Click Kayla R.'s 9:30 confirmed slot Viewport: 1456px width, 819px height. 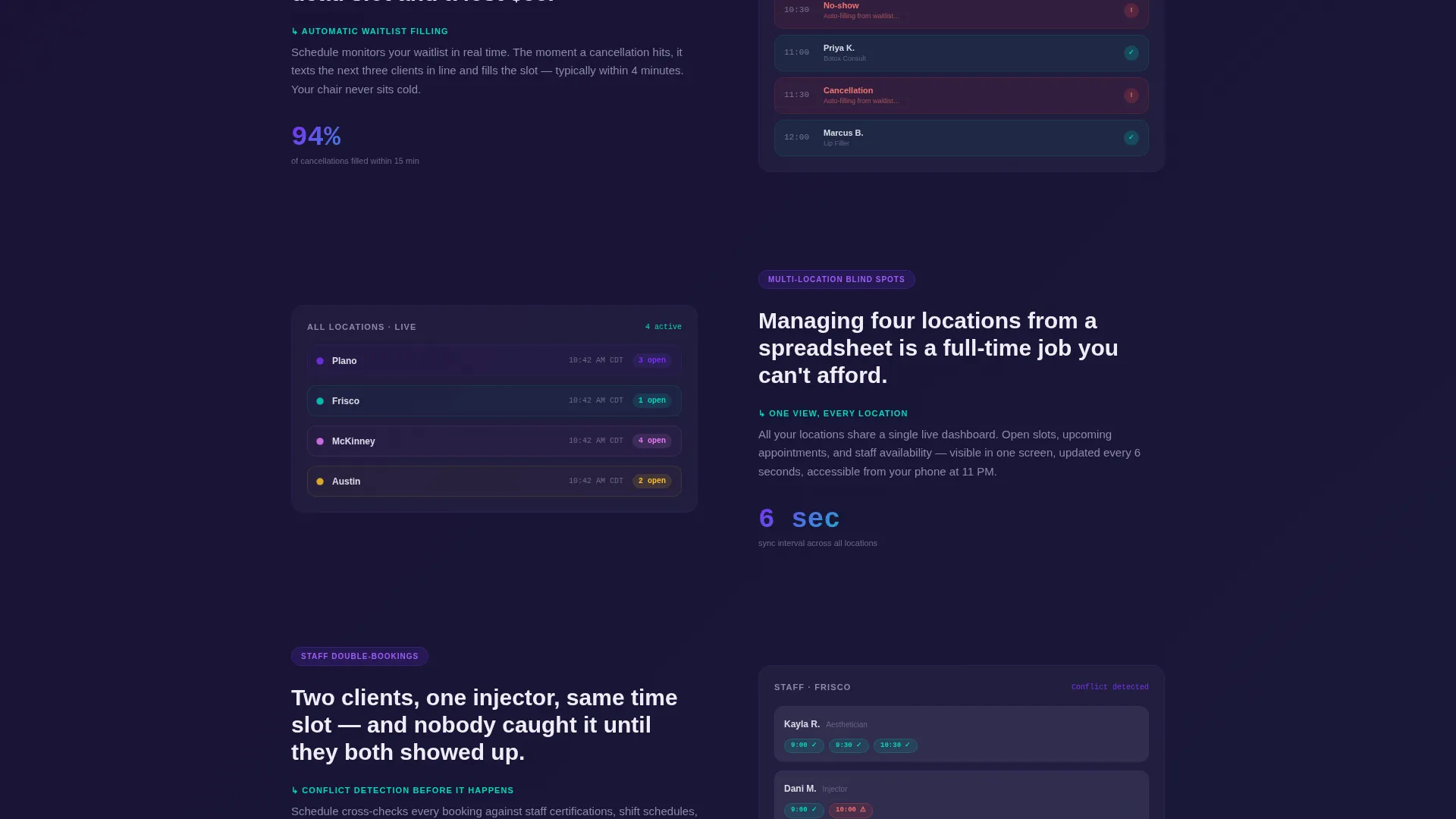(849, 746)
